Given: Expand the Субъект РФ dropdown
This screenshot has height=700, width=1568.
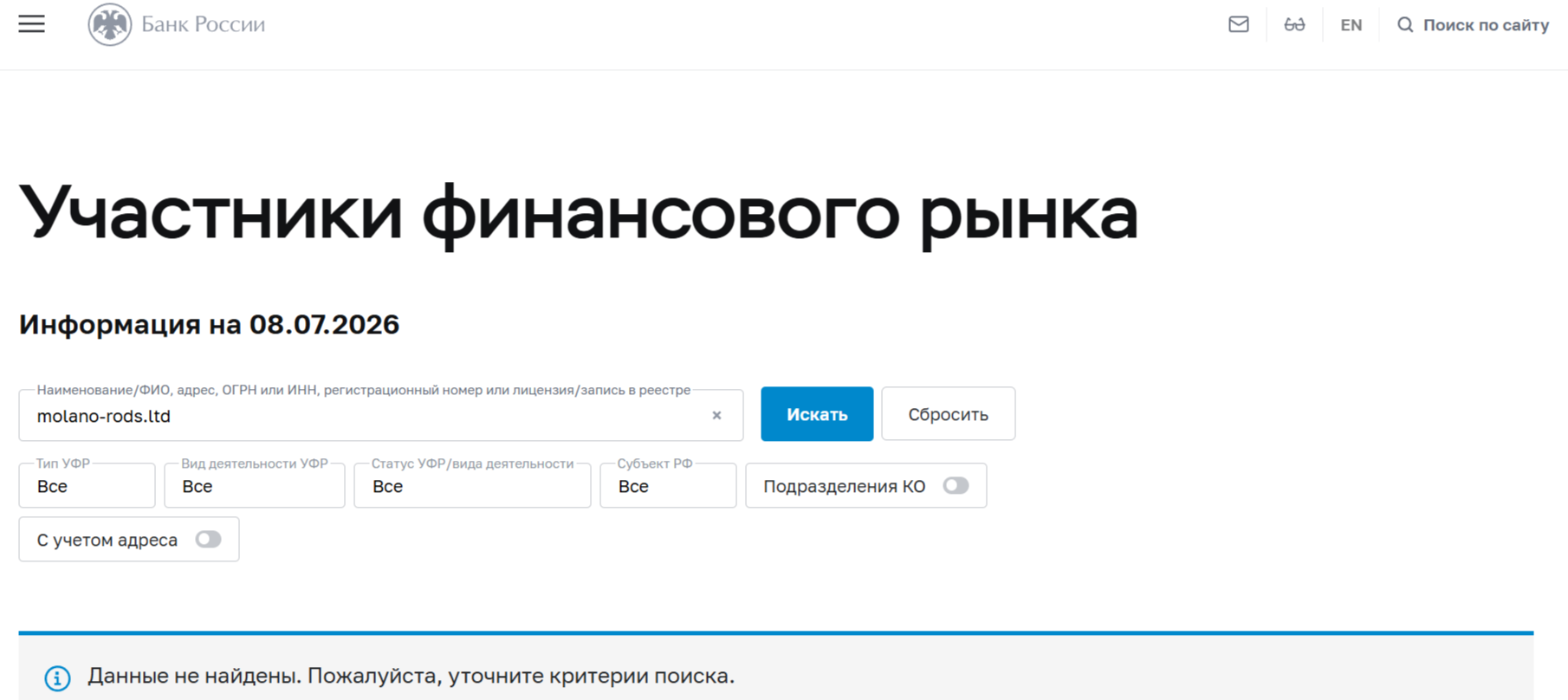Looking at the screenshot, I should (668, 486).
